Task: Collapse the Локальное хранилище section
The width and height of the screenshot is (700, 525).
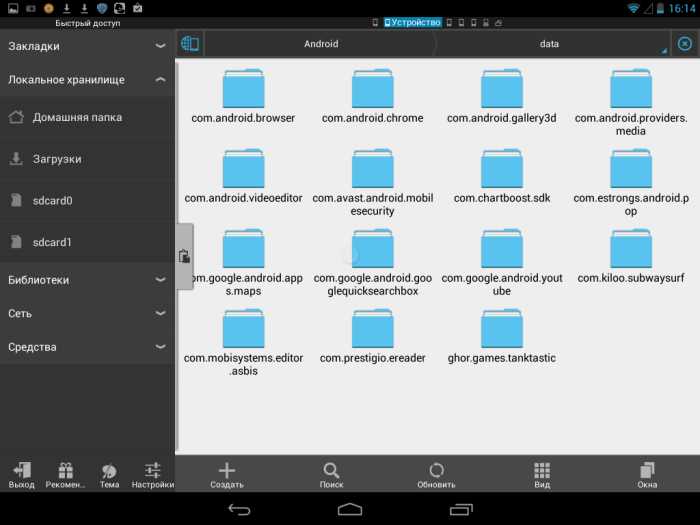Action: (x=88, y=80)
